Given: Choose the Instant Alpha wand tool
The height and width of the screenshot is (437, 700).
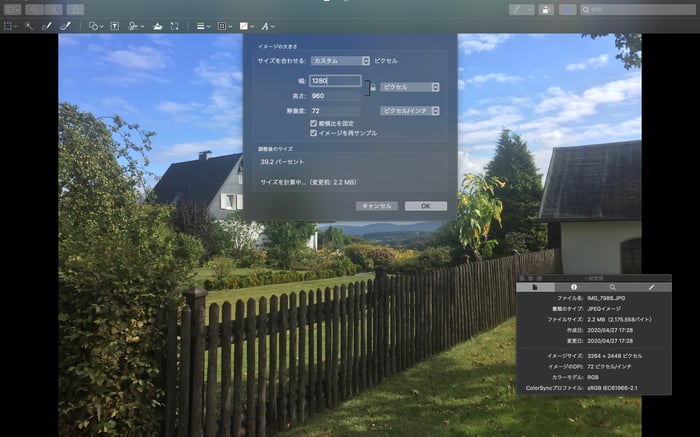Looking at the screenshot, I should [29, 26].
